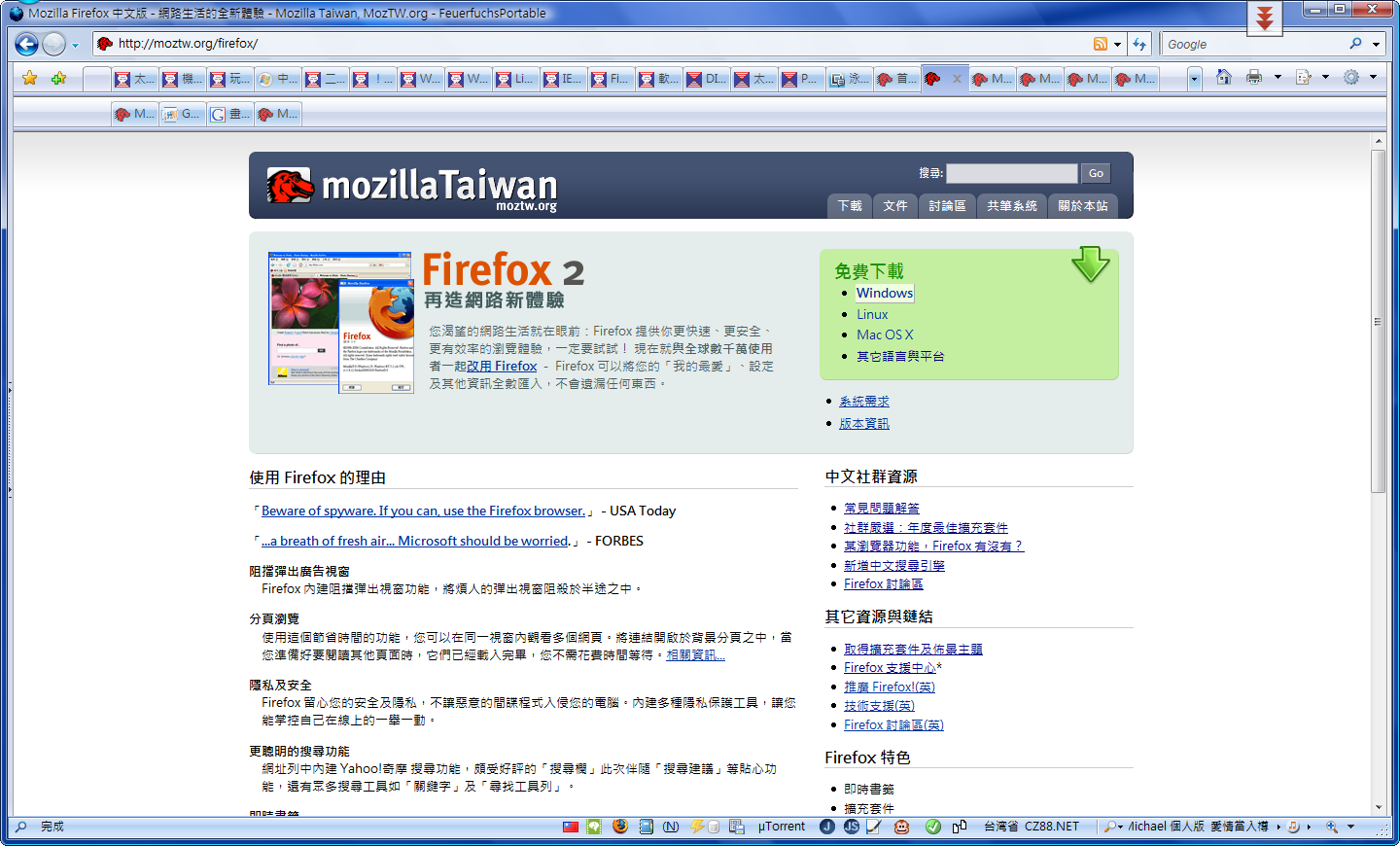This screenshot has width=1400, height=846.
Task: Click the monkey face icon in status bar
Action: point(902,827)
